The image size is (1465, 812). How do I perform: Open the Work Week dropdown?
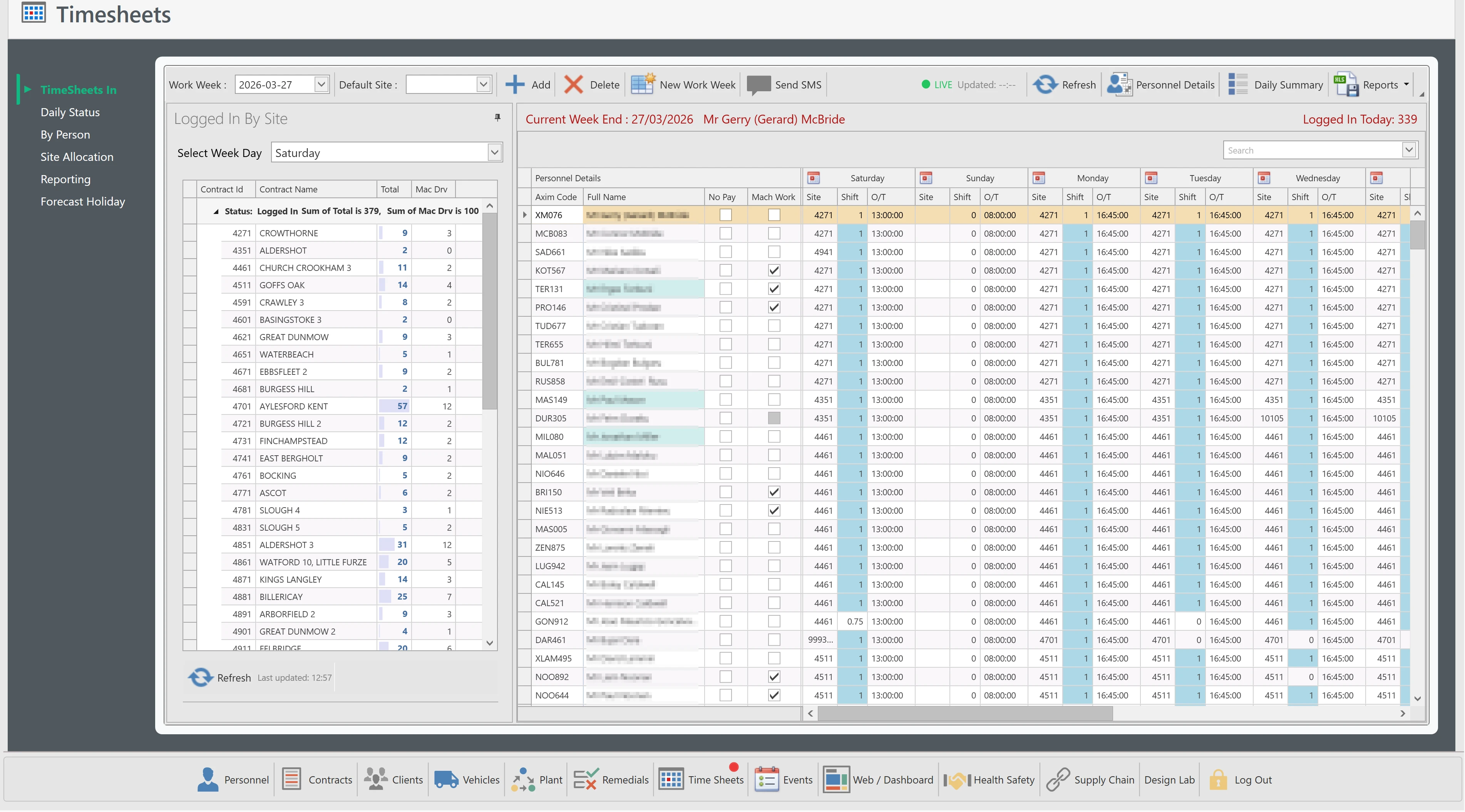pyautogui.click(x=321, y=85)
